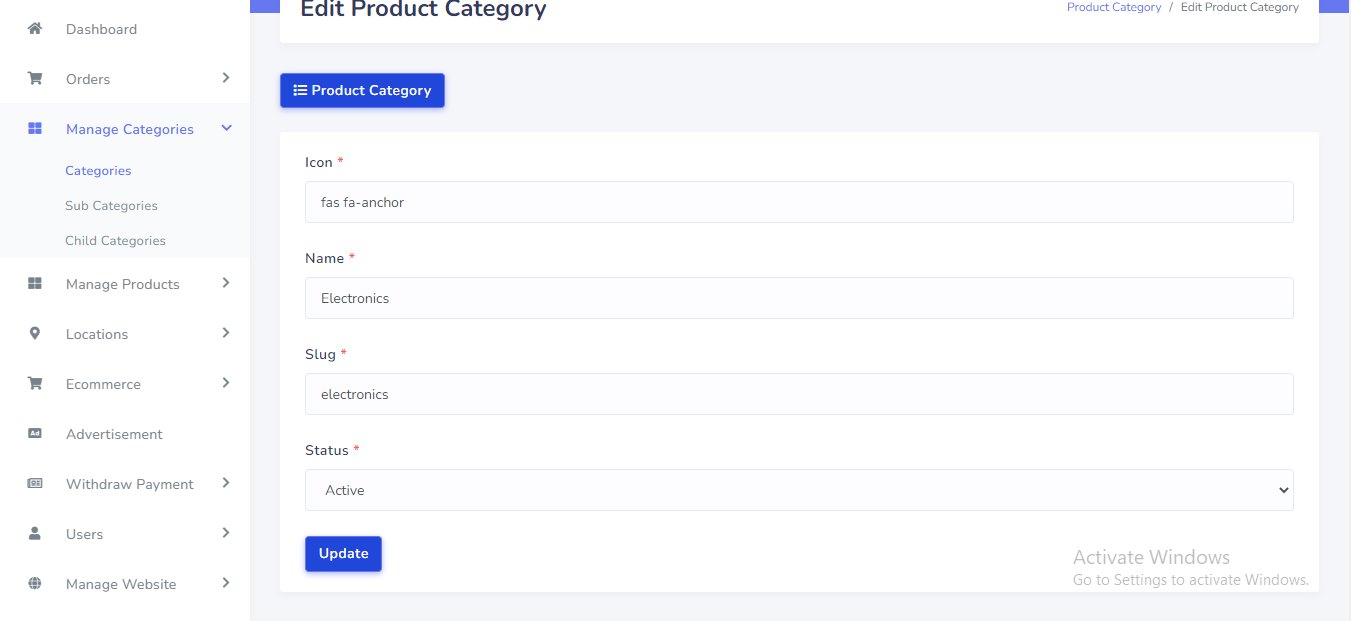Expand the Orders menu chevron

click(x=226, y=78)
